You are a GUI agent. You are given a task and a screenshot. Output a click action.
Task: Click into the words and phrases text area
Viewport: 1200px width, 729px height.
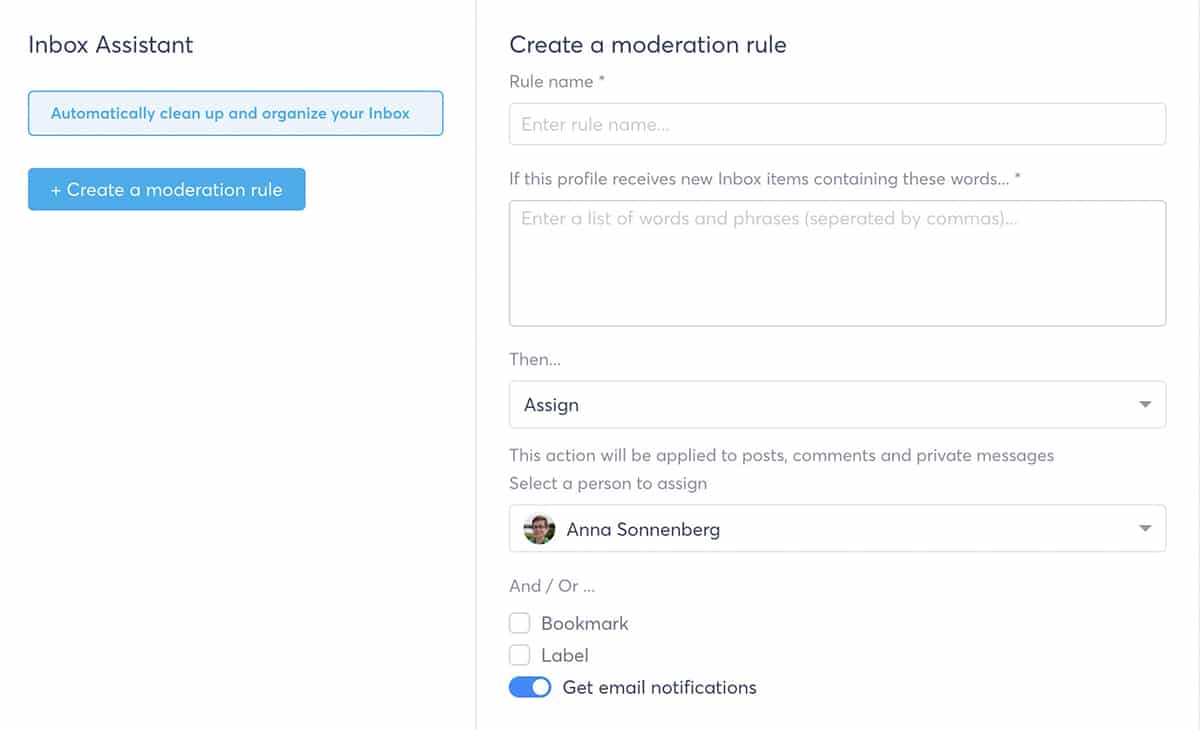(x=836, y=263)
